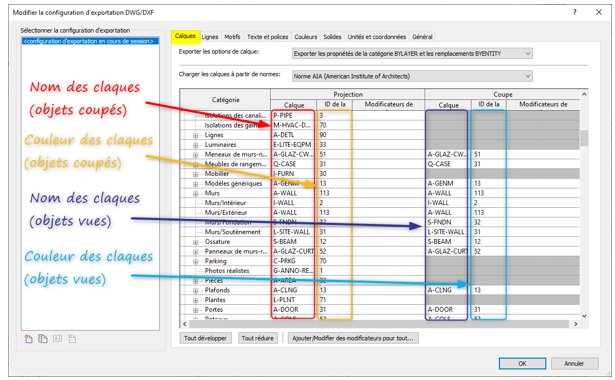Viewport: 615px width, 380px height.
Task: Expand the Panneaux de murs-rideaux category
Action: (195, 252)
